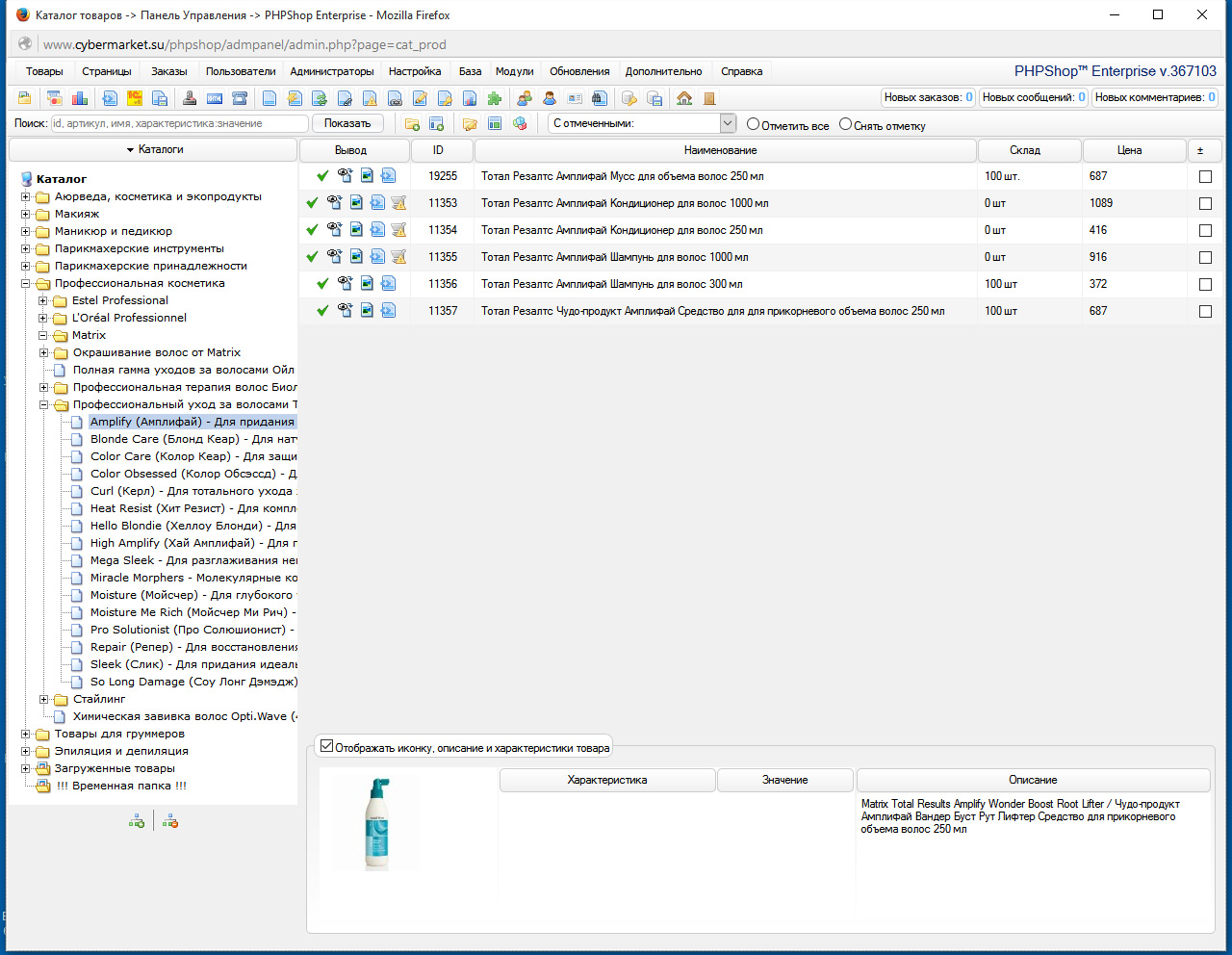Click the product bottle thumbnail image

click(377, 824)
